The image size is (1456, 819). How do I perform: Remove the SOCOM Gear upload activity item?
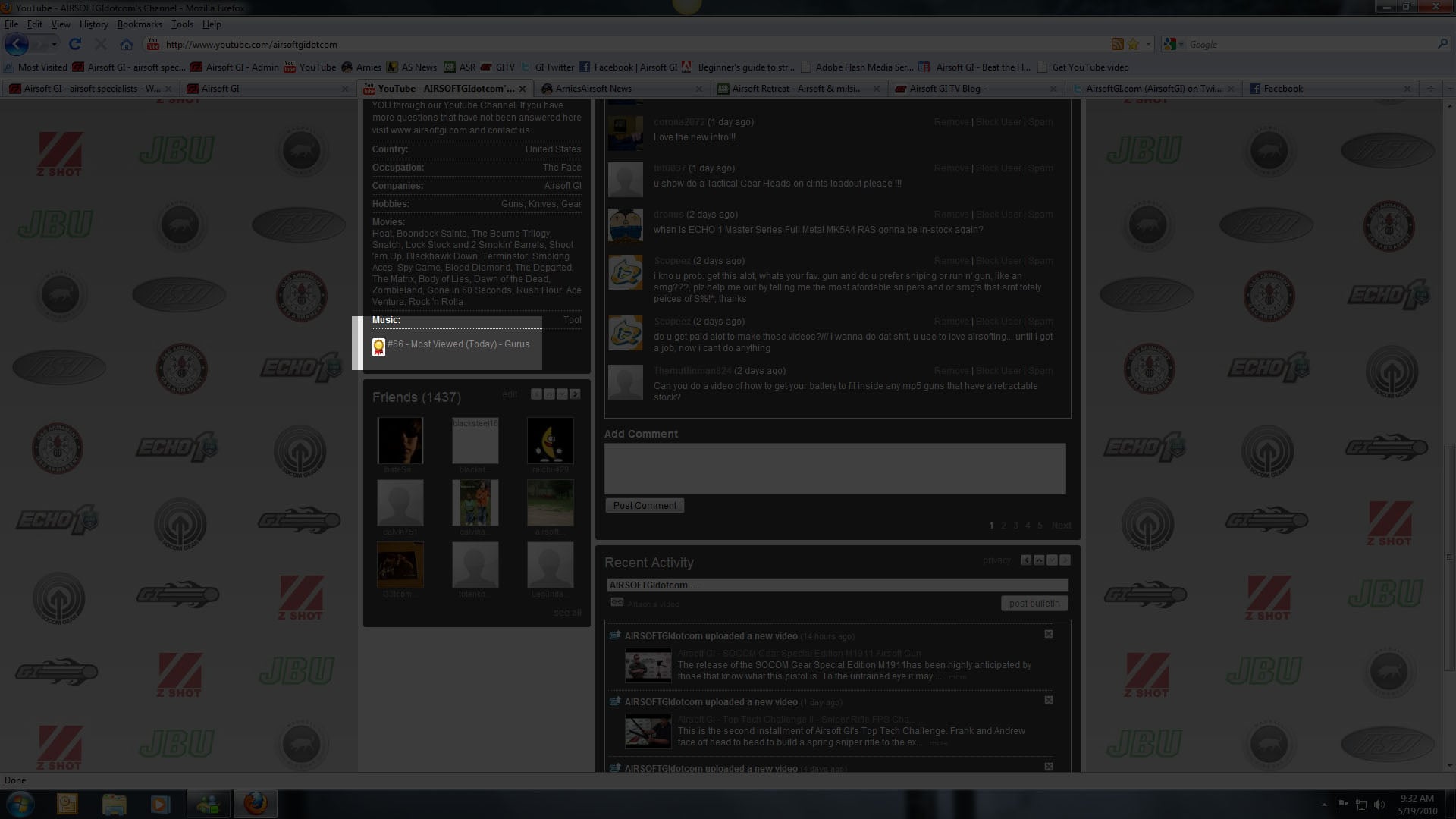point(1049,634)
